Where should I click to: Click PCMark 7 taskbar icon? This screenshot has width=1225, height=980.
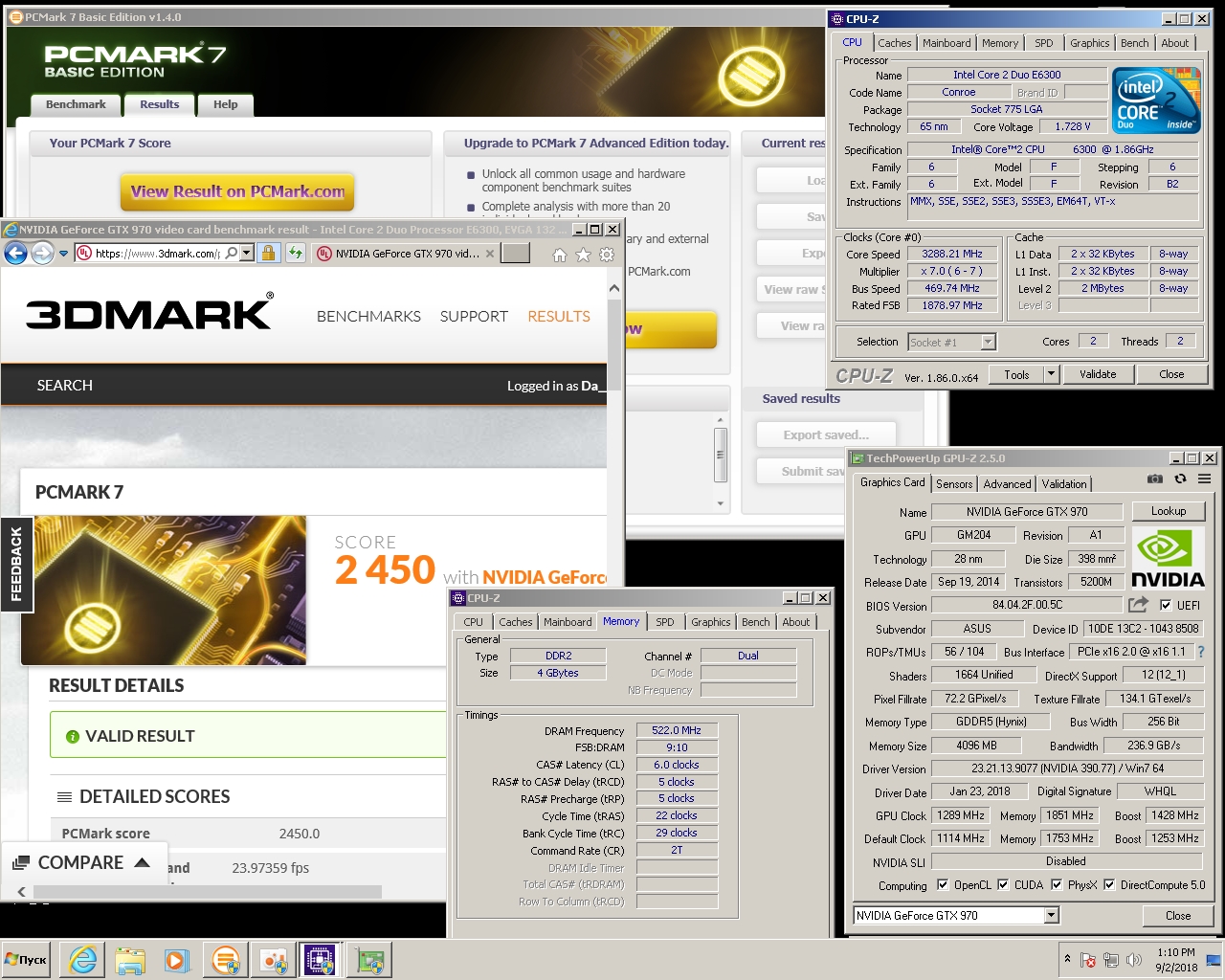pos(226,960)
